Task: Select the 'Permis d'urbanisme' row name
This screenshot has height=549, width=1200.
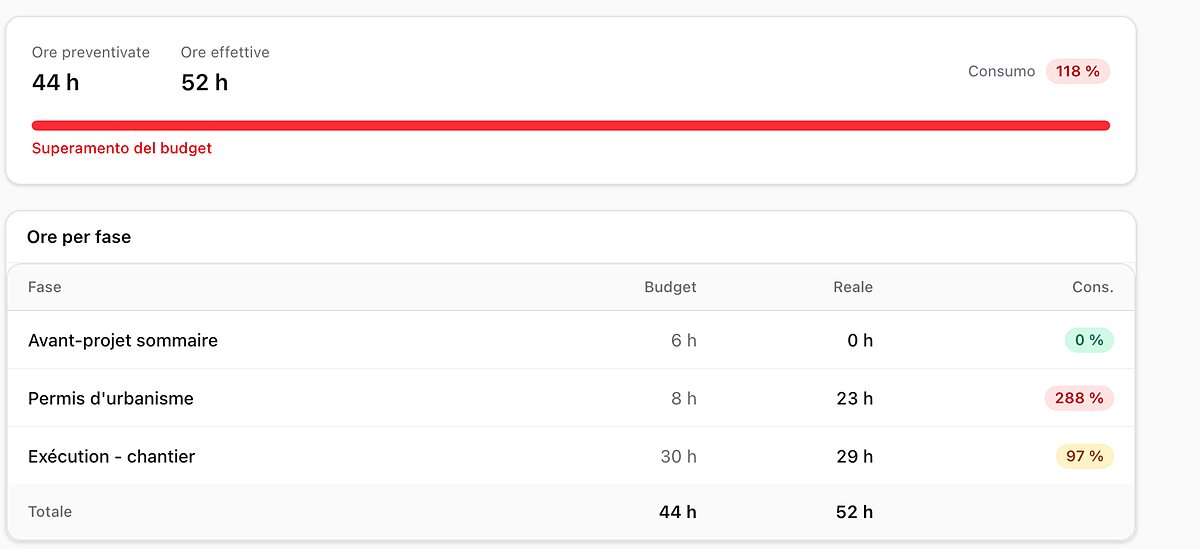Action: pos(111,398)
